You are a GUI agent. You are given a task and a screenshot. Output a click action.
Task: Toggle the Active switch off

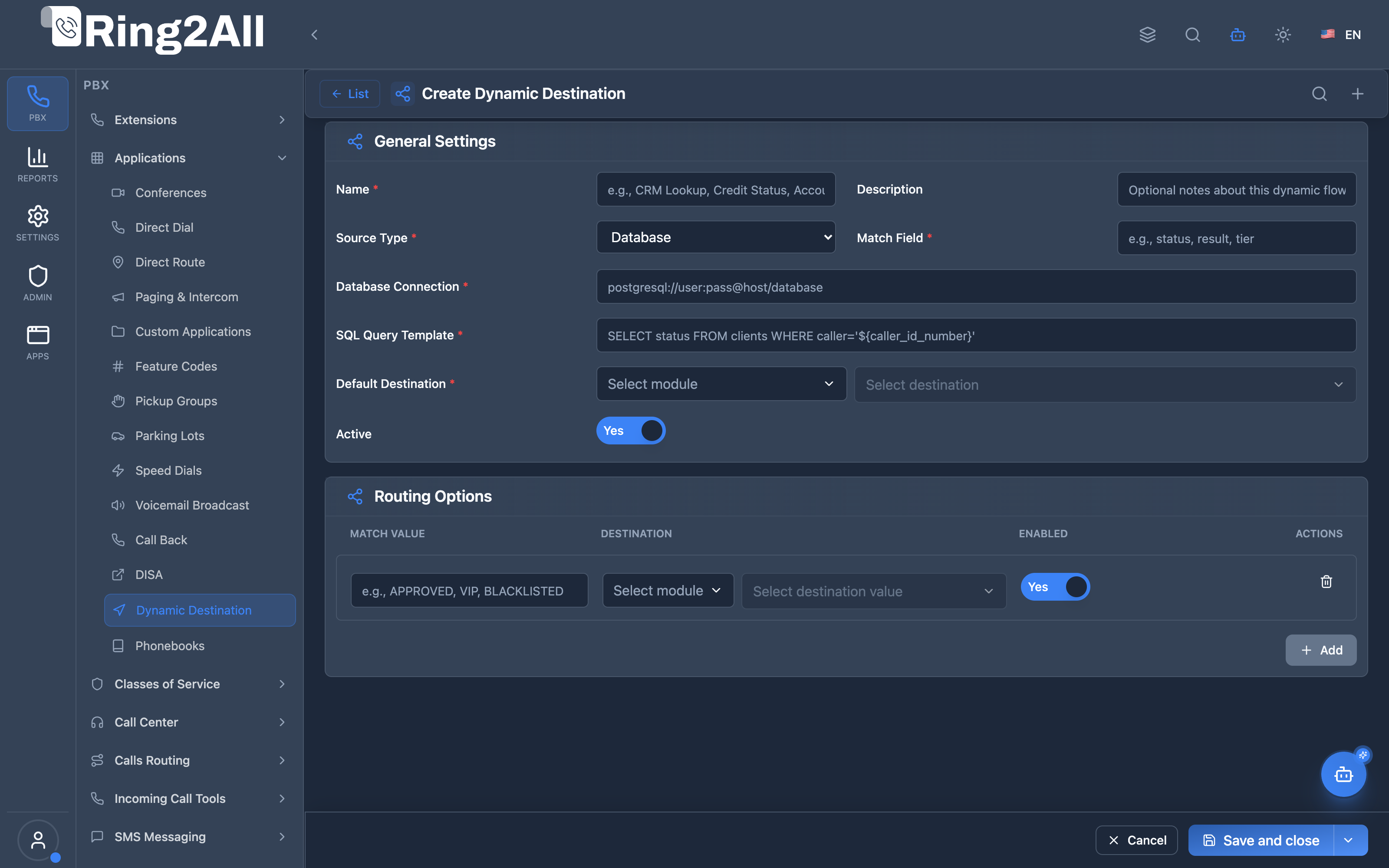[x=631, y=431]
